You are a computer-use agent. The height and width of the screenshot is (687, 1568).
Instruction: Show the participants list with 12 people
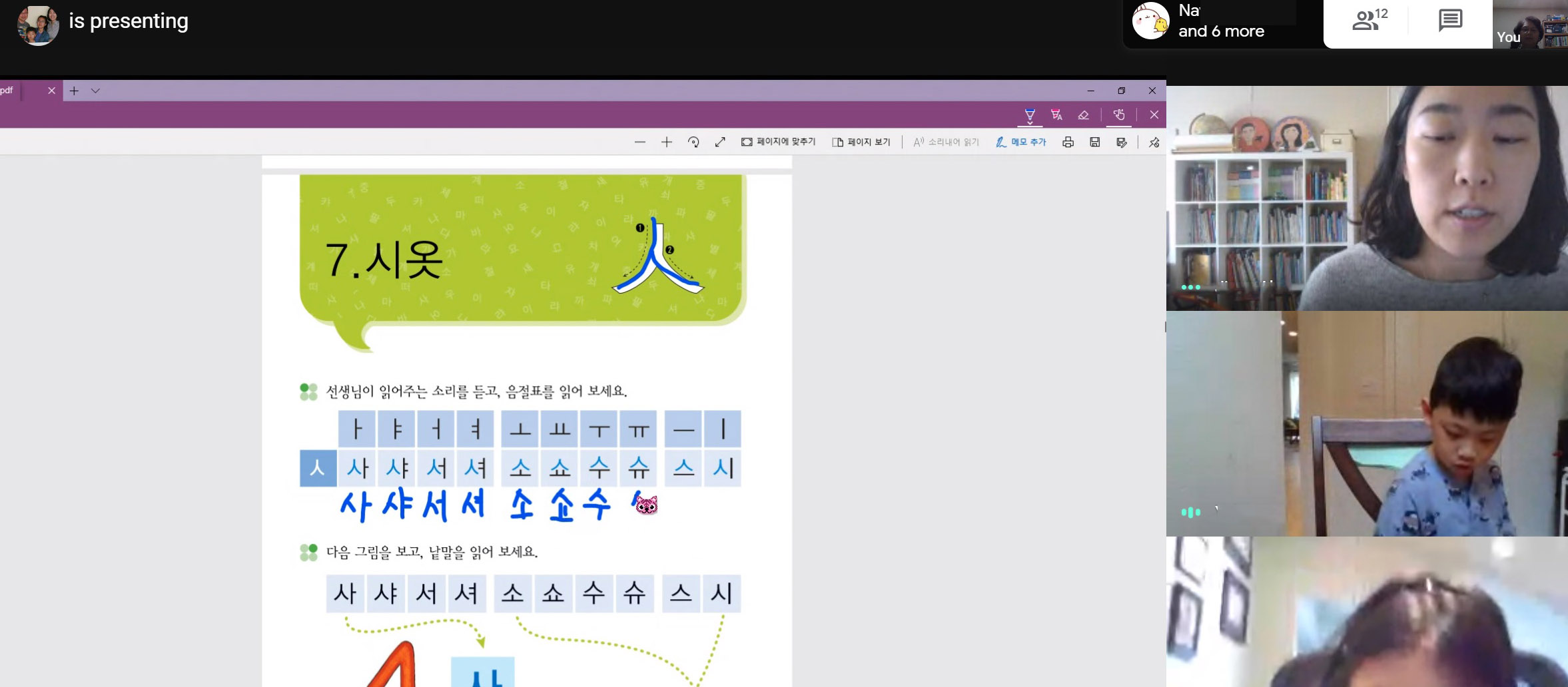pyautogui.click(x=1370, y=21)
